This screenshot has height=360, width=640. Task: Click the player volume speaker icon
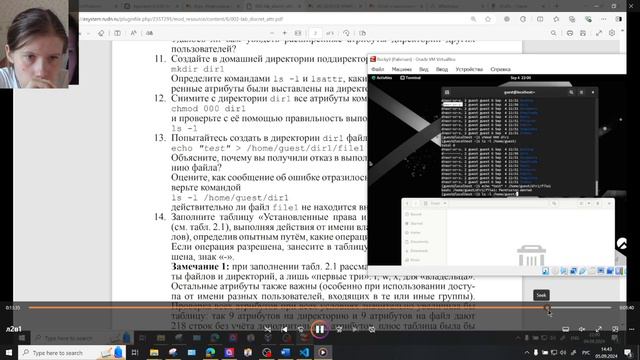582,329
